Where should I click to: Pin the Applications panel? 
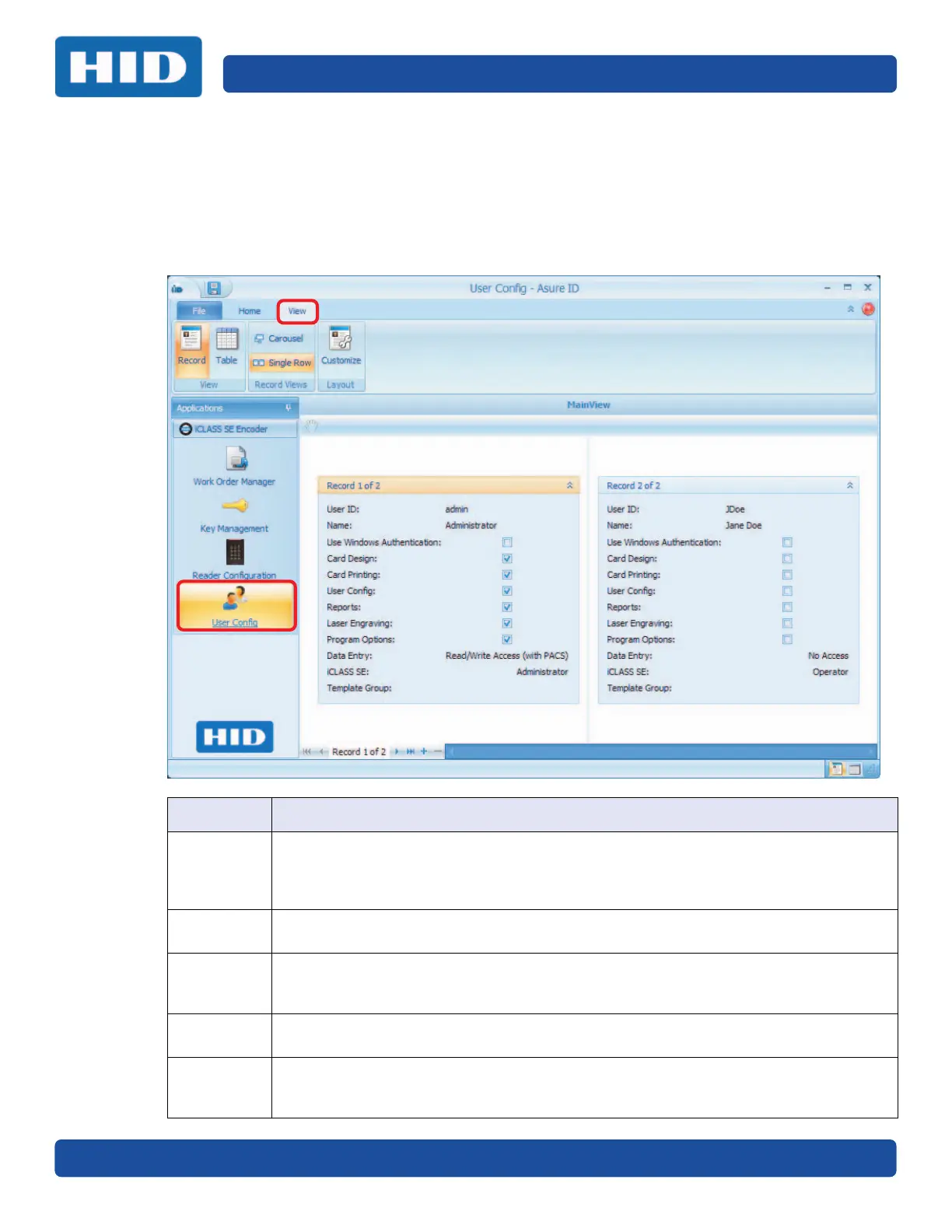click(289, 408)
